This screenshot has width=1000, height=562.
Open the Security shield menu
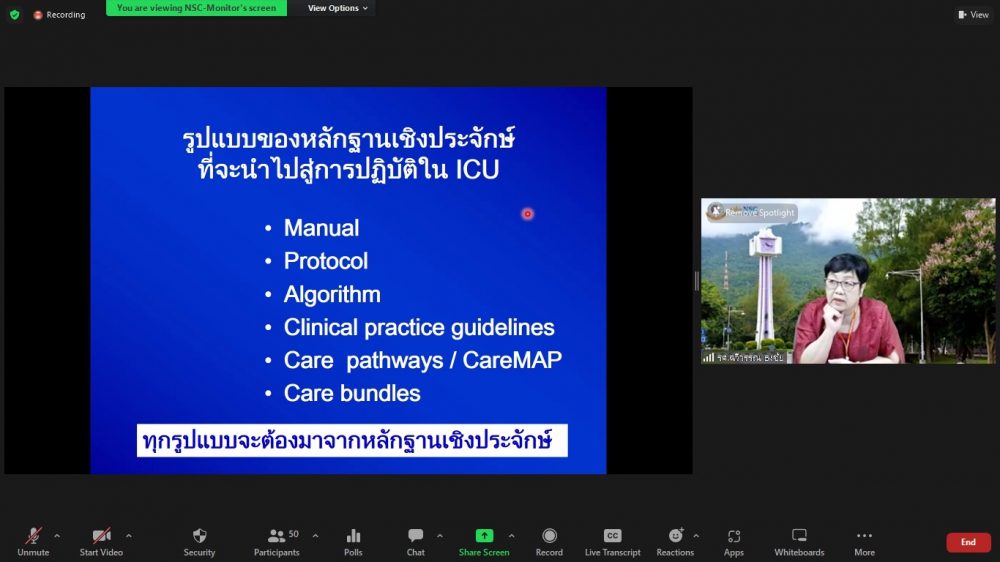coord(199,541)
